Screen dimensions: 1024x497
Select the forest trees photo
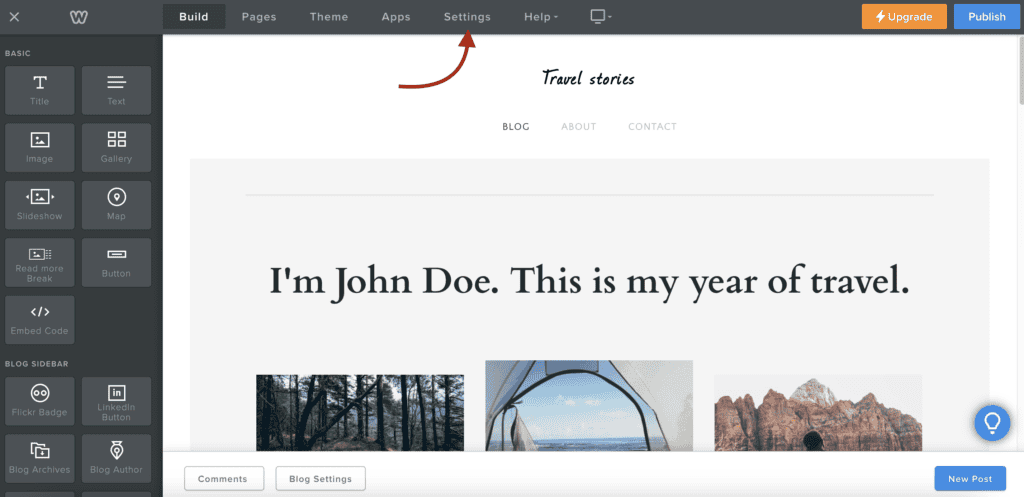[360, 413]
